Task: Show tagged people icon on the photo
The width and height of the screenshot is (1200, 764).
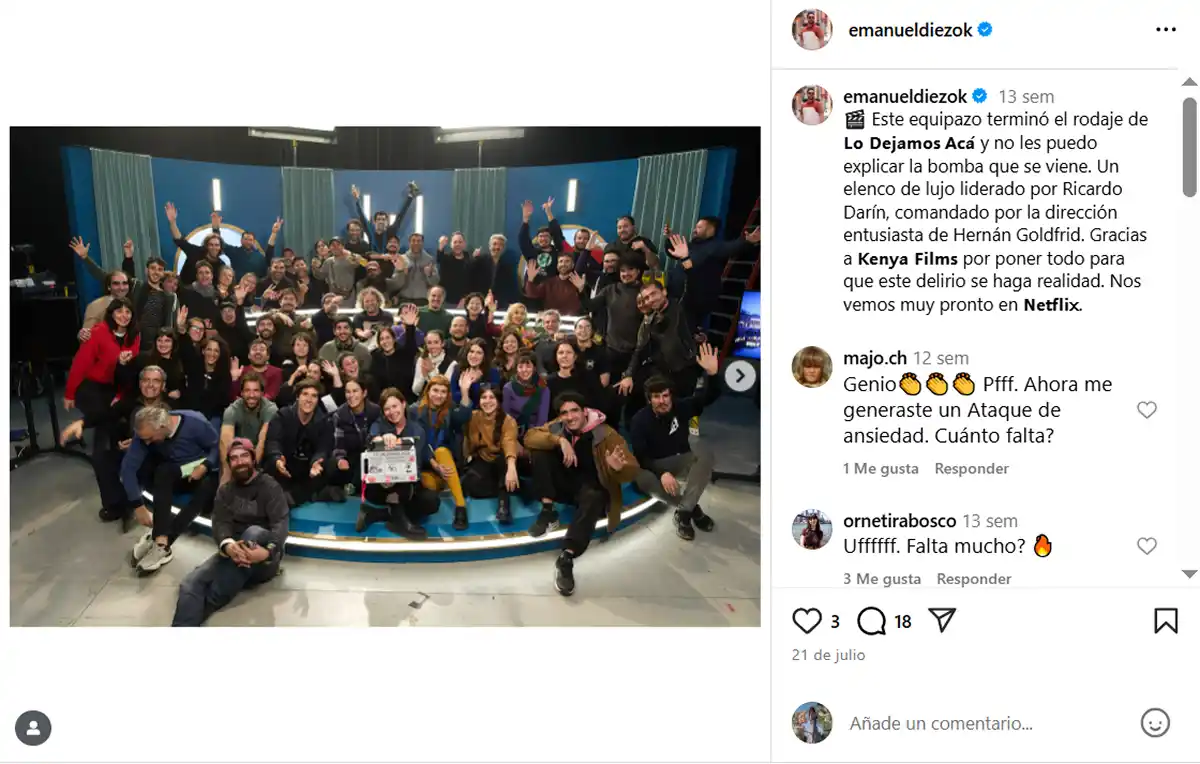Action: (x=33, y=728)
